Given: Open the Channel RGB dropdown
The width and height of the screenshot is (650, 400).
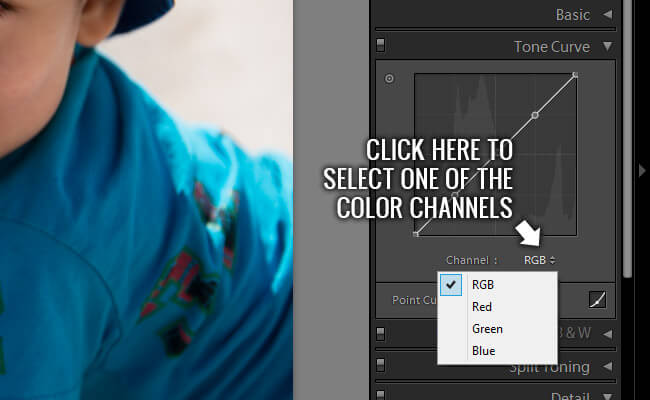Looking at the screenshot, I should tap(539, 260).
